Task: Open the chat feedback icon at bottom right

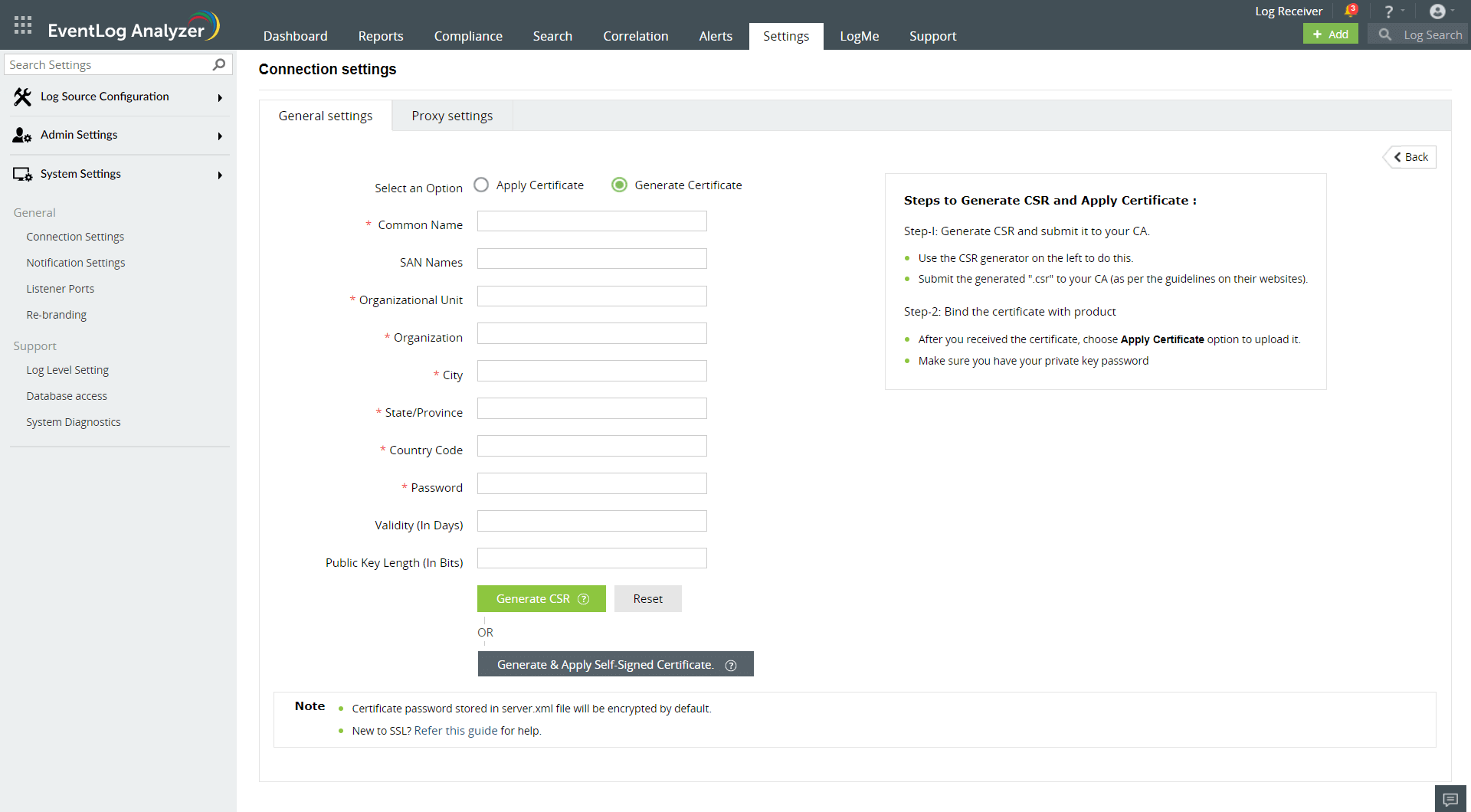Action: click(1450, 799)
